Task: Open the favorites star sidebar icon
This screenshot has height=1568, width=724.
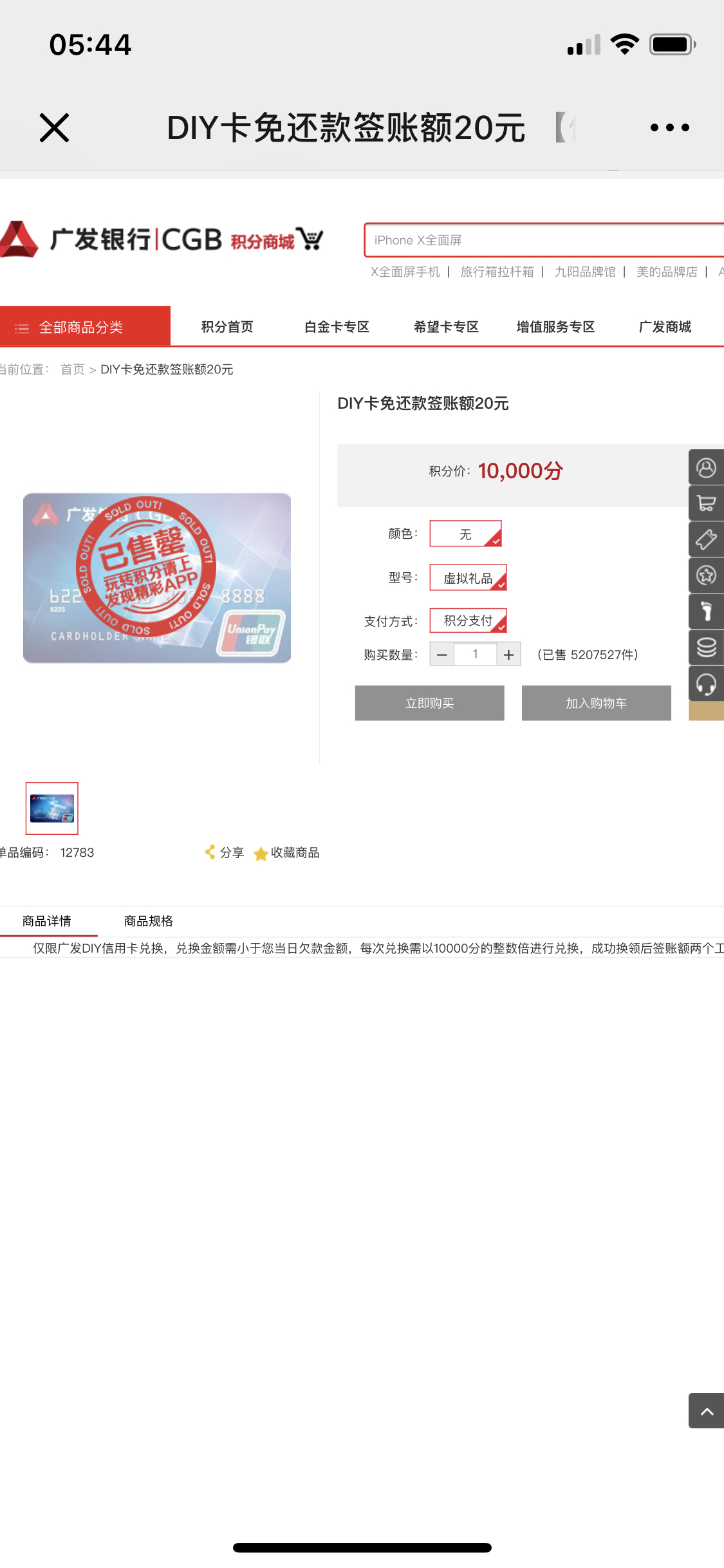Action: coord(706,575)
